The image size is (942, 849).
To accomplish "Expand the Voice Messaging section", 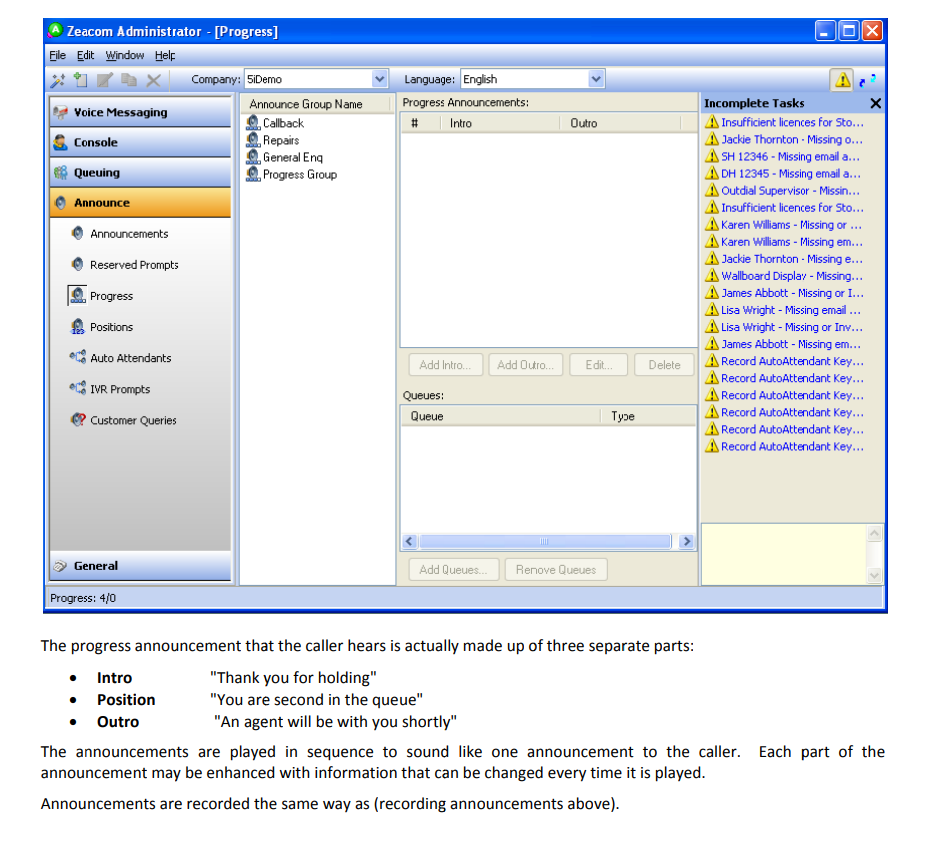I will [x=140, y=112].
